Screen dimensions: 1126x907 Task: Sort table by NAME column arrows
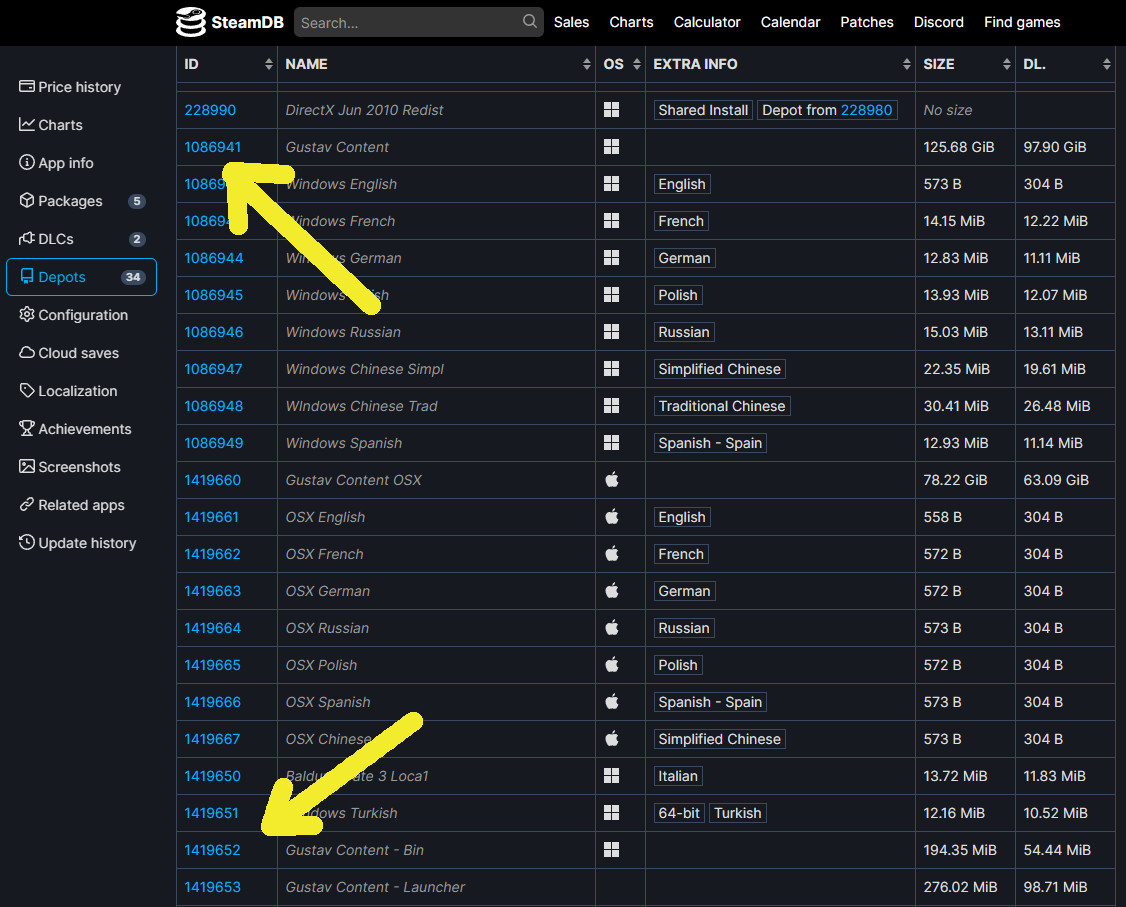tap(587, 64)
